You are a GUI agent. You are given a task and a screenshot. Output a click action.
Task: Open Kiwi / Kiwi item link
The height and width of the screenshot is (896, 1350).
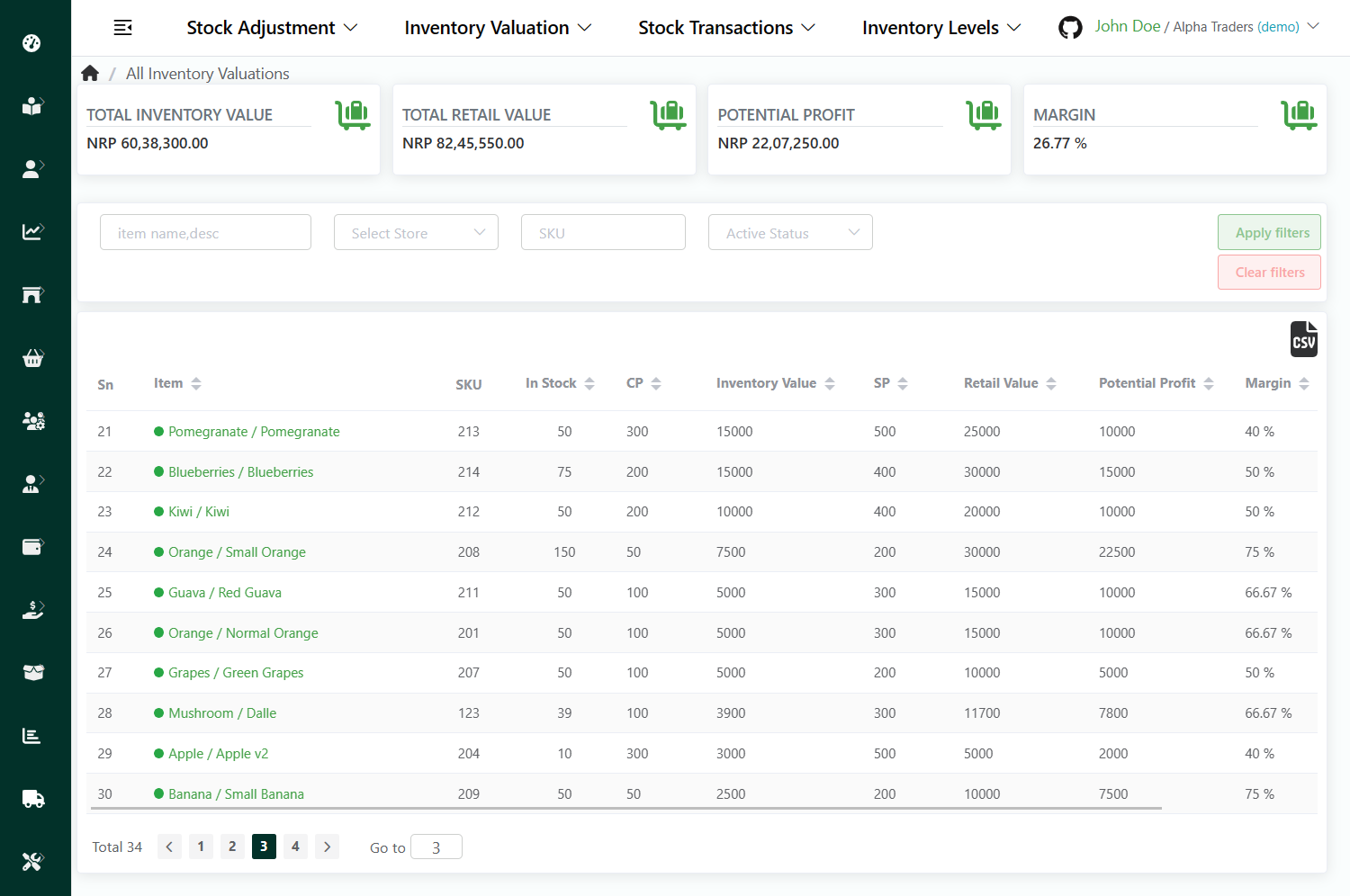[x=199, y=512]
